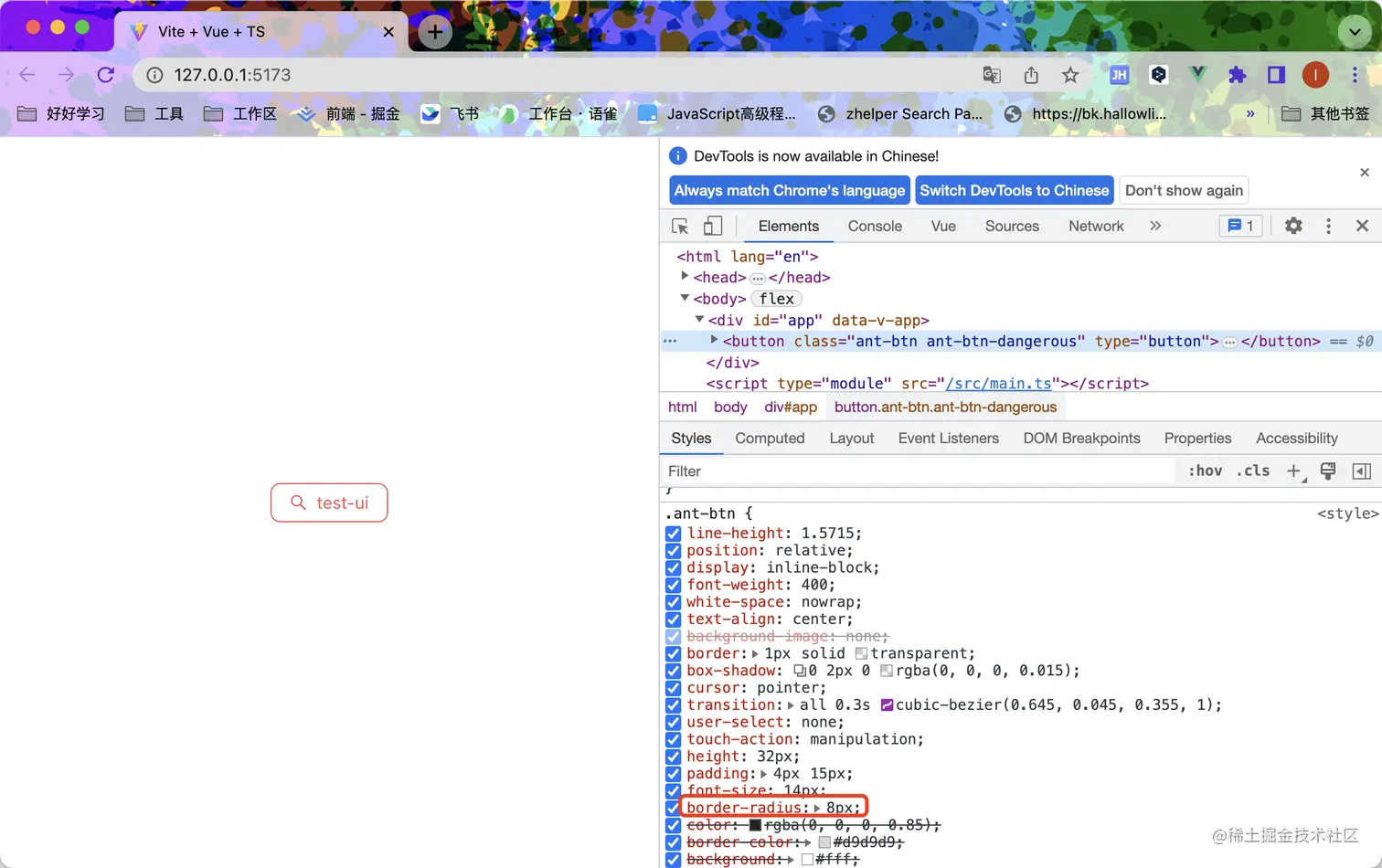Collapse the div#app element node
This screenshot has height=868, width=1382.
[x=699, y=320]
